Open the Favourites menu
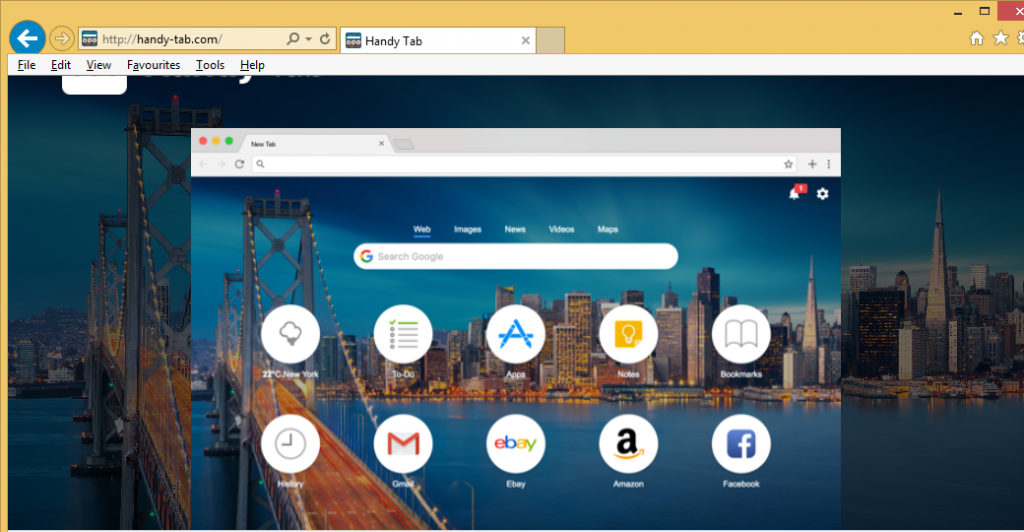 pyautogui.click(x=153, y=65)
